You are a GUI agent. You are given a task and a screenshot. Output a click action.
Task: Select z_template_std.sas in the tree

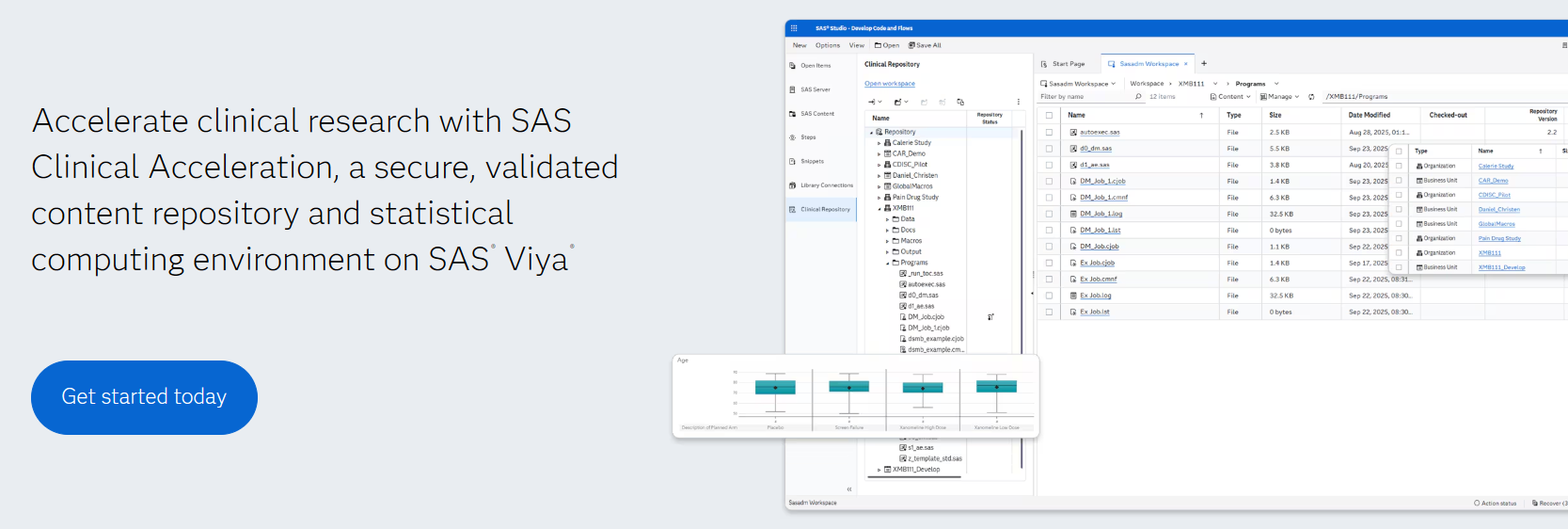pos(930,458)
